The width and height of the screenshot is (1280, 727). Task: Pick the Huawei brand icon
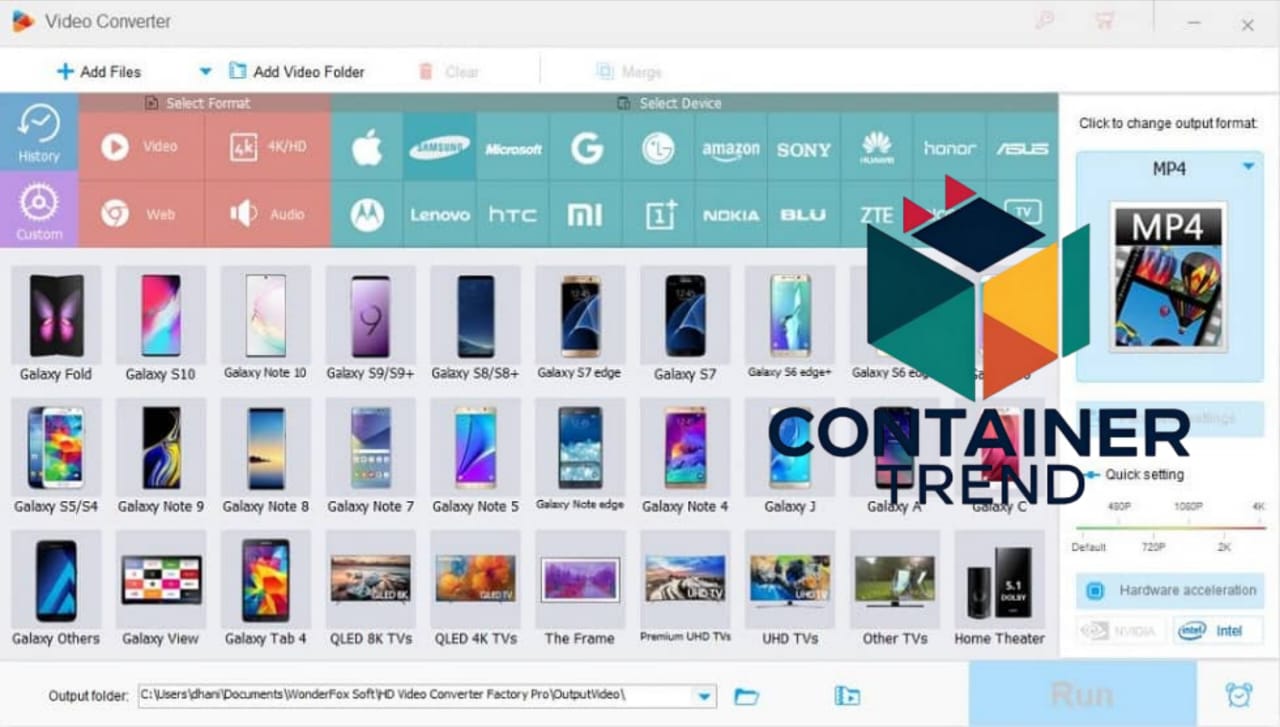[x=877, y=148]
